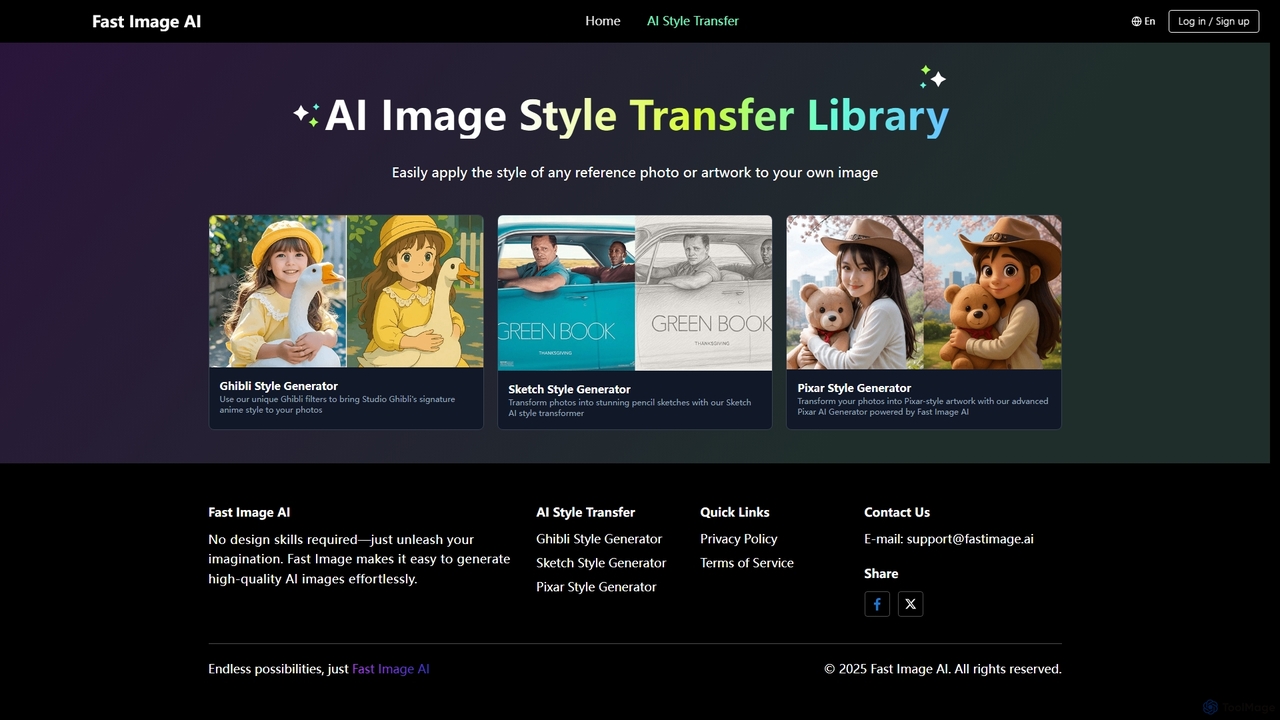The image size is (1280, 720).
Task: Open the Terms of Service link
Action: point(747,563)
